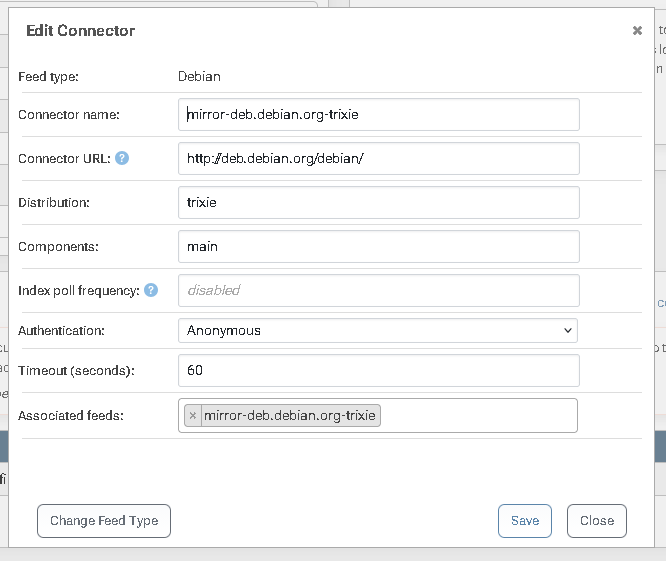Close the Edit Connector dialog with X icon
The height and width of the screenshot is (561, 666).
[637, 31]
